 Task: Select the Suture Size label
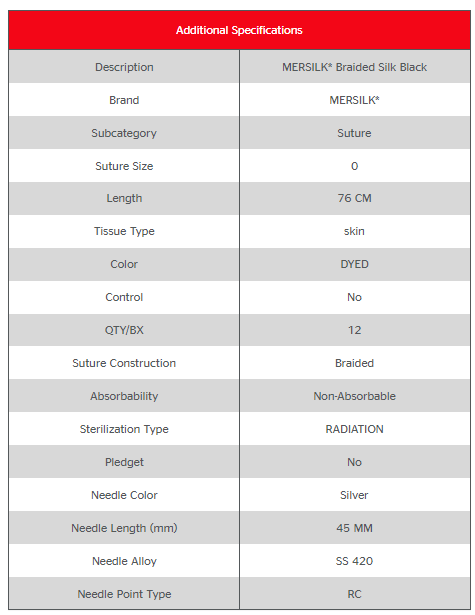click(x=124, y=166)
